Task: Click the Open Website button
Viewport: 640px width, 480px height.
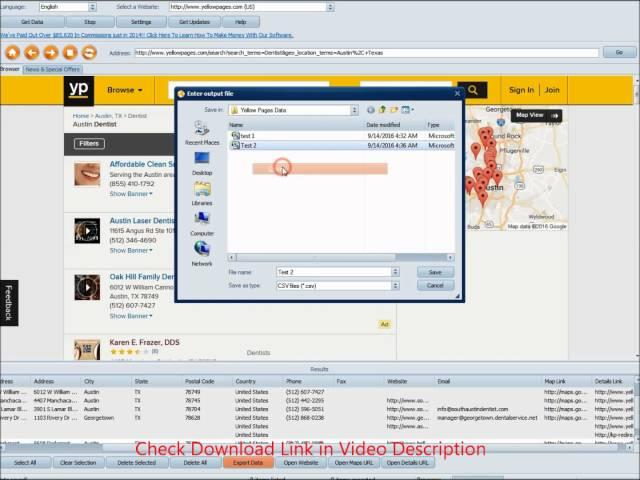Action: pos(300,462)
